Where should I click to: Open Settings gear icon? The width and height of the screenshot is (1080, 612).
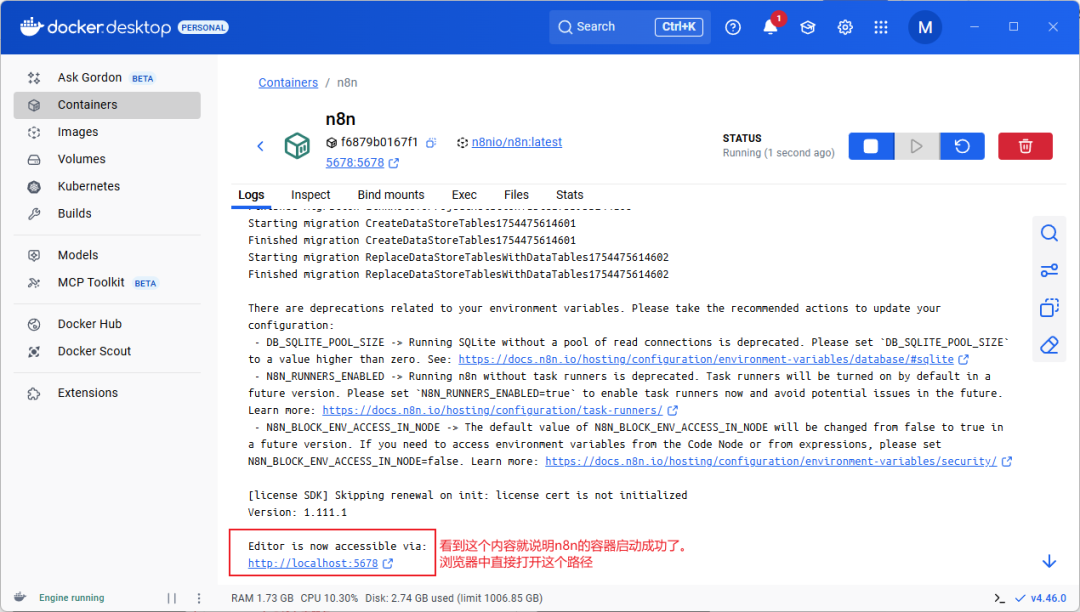[x=844, y=27]
